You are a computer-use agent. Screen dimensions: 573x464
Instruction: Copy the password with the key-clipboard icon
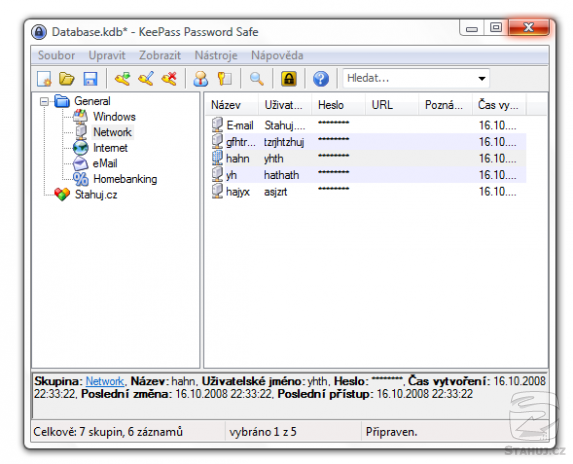pos(224,79)
